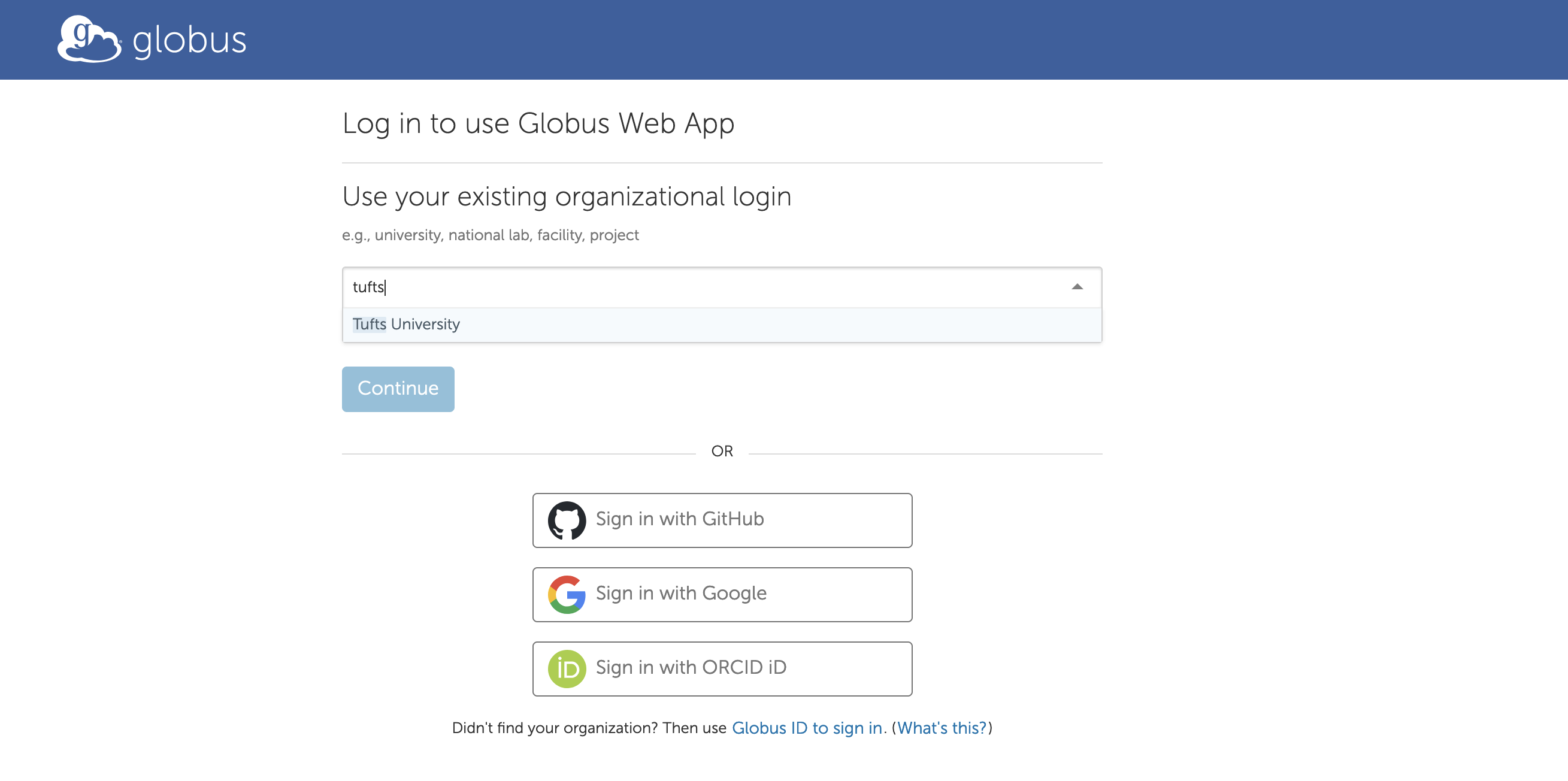Collapse the organization suggestions list

coord(1076,286)
